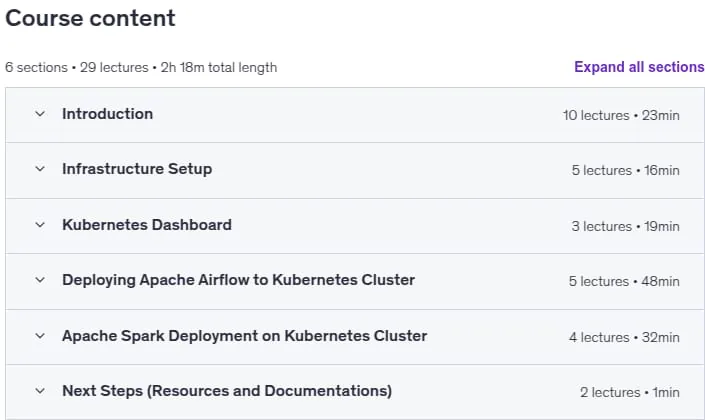Open the Infrastructure Setup section title
Image resolution: width=705 pixels, height=420 pixels.
137,169
